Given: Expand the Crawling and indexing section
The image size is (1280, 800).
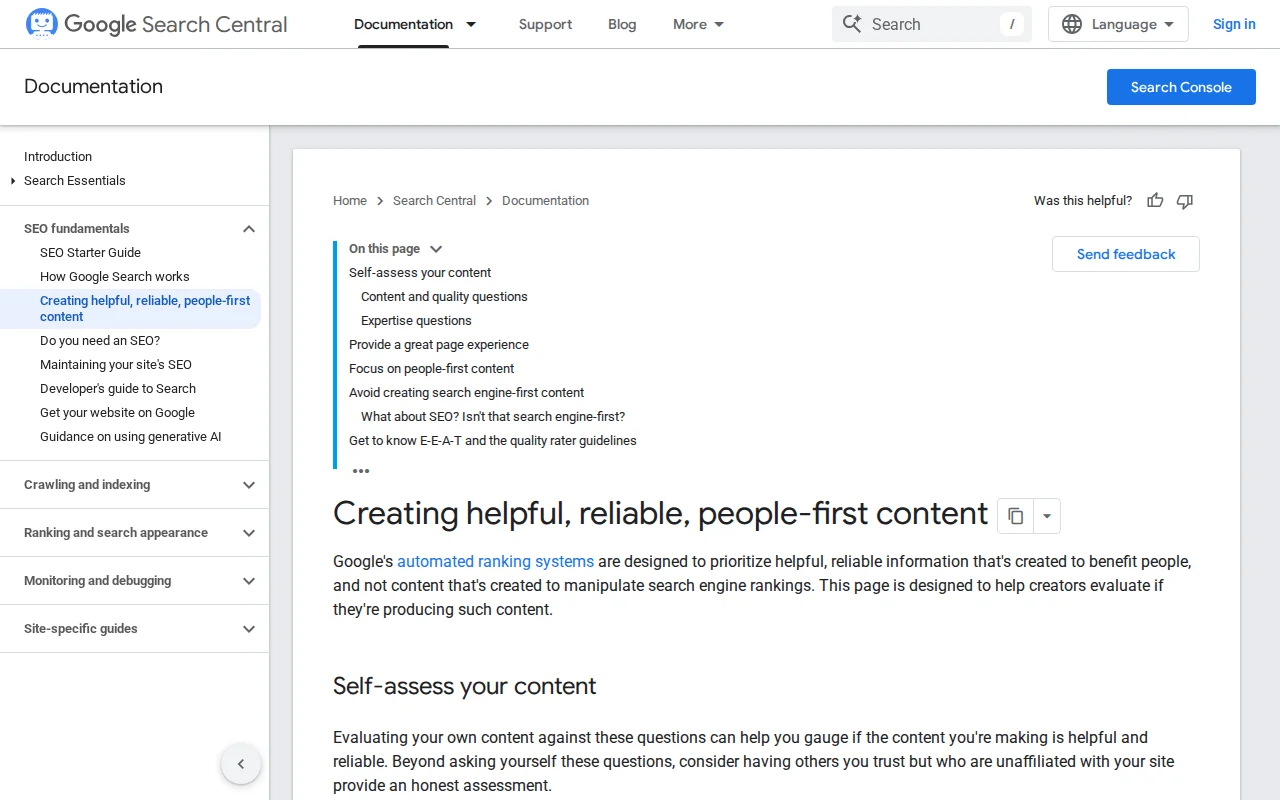Looking at the screenshot, I should [248, 484].
